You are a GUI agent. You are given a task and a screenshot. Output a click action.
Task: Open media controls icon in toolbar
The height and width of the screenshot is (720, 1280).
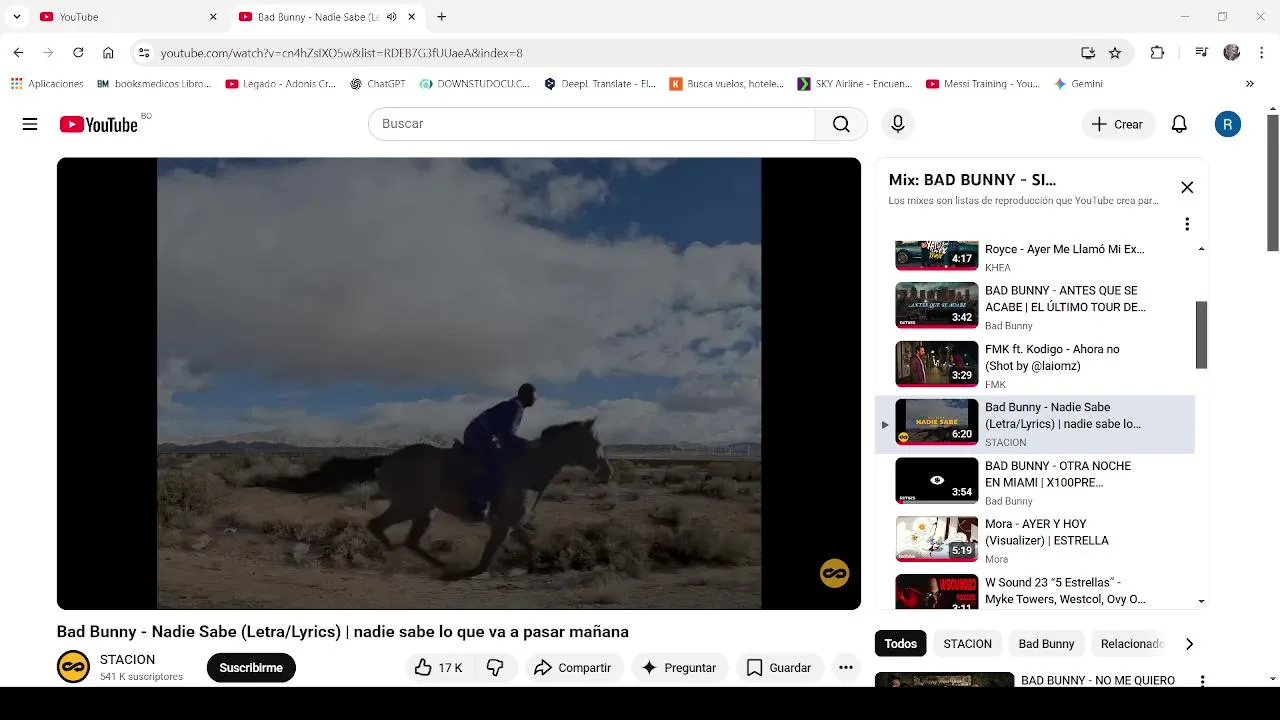(1201, 53)
